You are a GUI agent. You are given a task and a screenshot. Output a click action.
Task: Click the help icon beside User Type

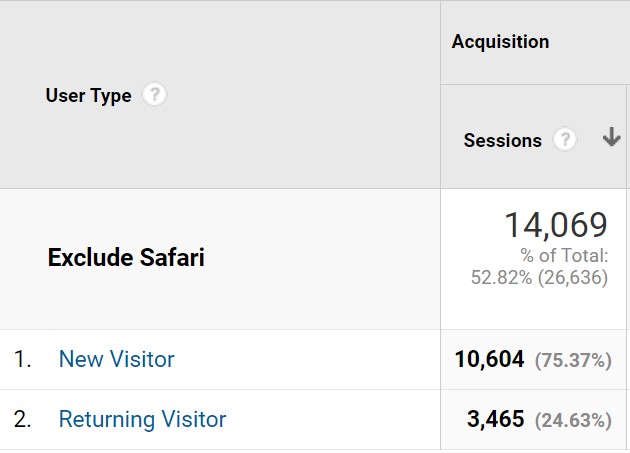153,96
